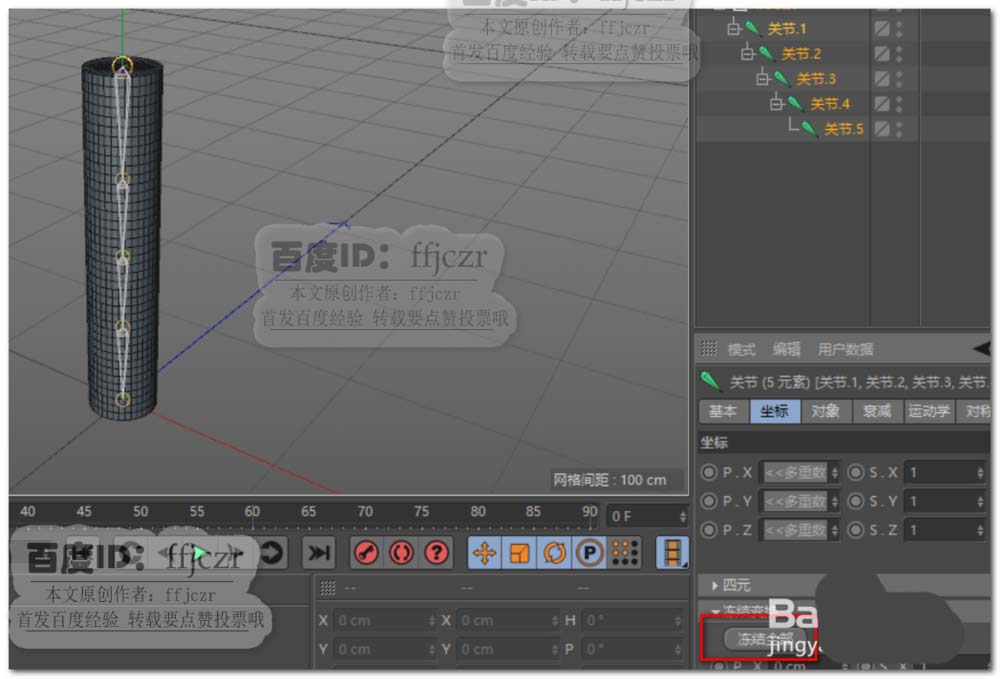Click the record active objects button
1000x679 pixels.
pos(366,553)
